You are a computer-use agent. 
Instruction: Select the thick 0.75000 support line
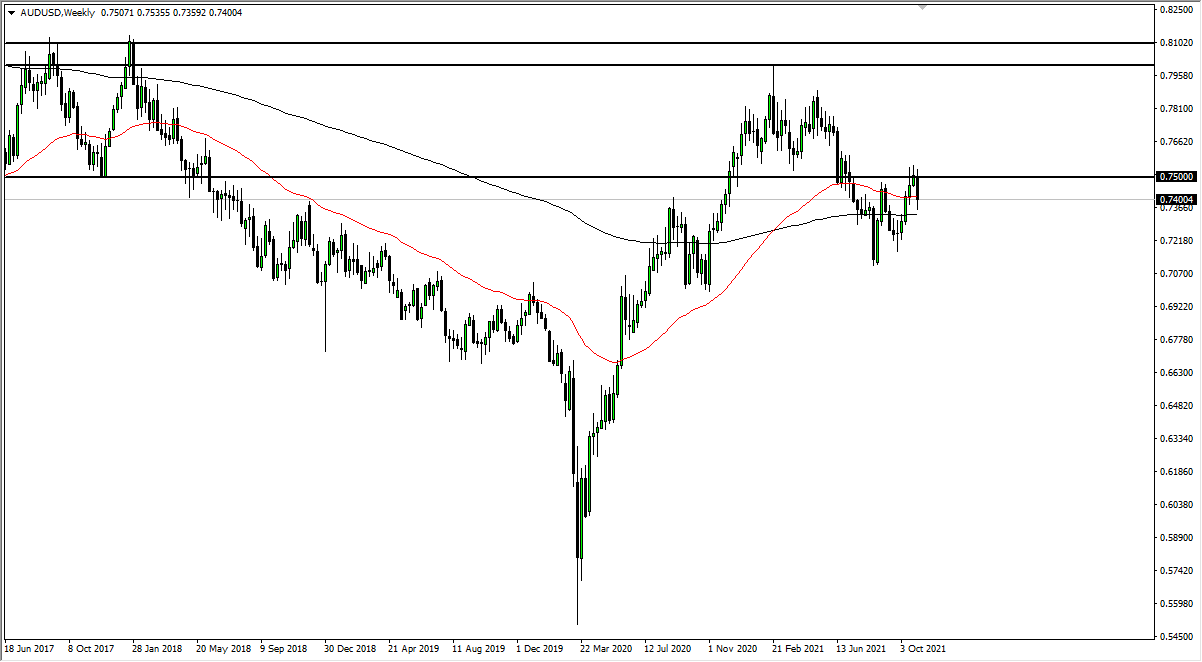pyautogui.click(x=600, y=176)
